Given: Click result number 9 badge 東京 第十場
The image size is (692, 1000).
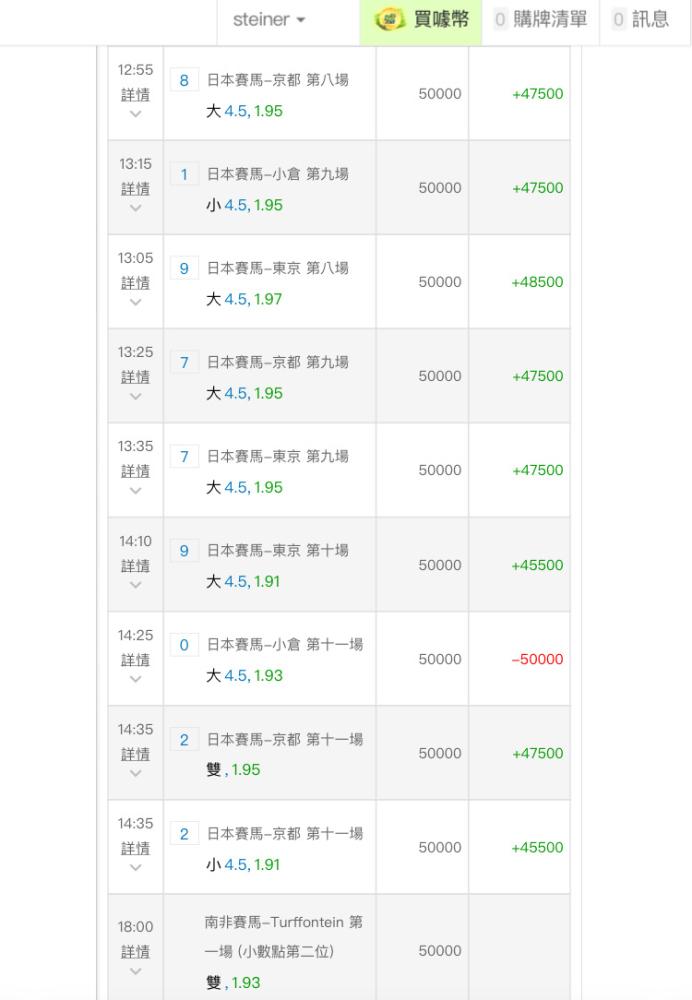Looking at the screenshot, I should 184,550.
